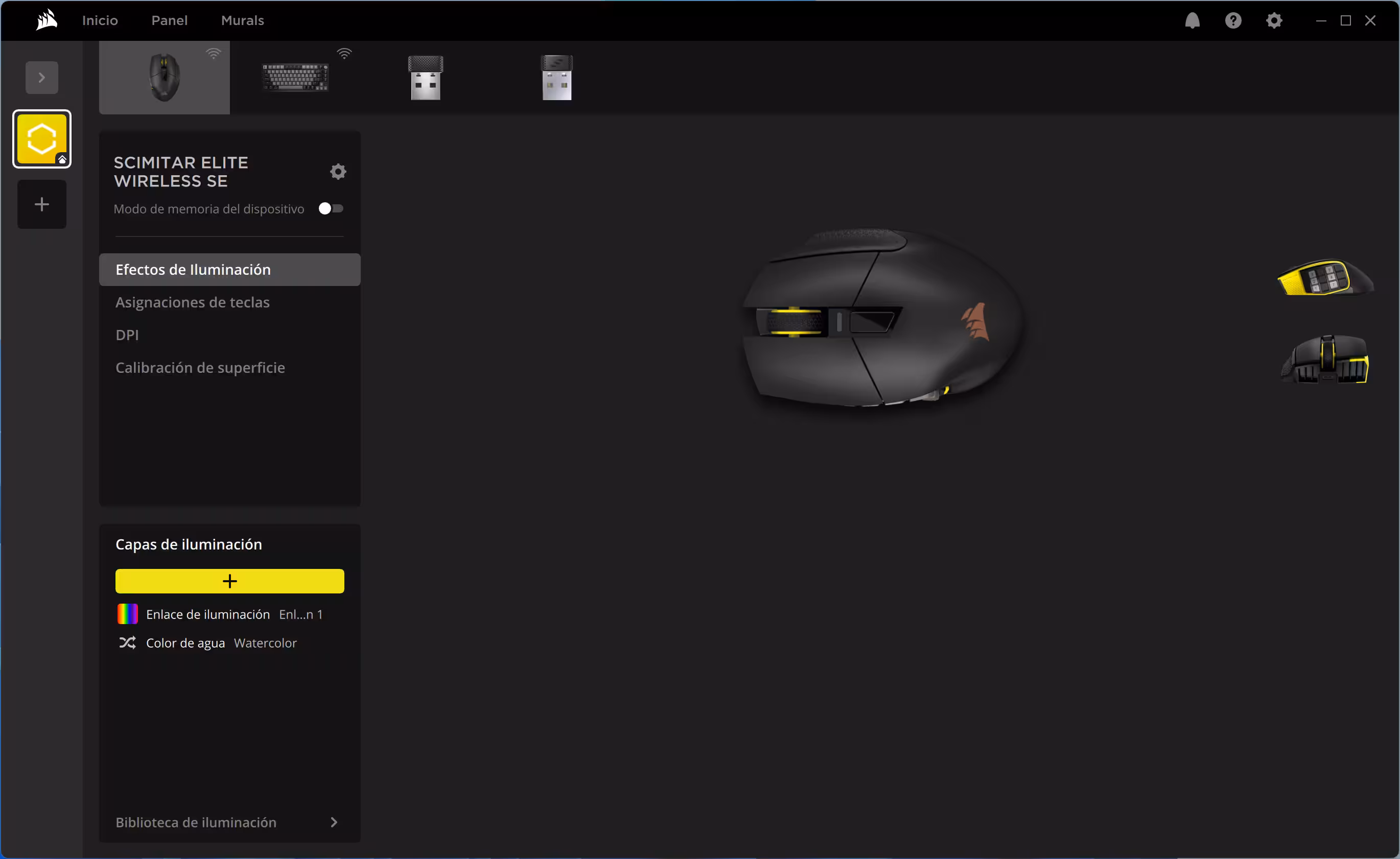Add a new profile with plus button
The height and width of the screenshot is (859, 1400).
click(x=41, y=204)
